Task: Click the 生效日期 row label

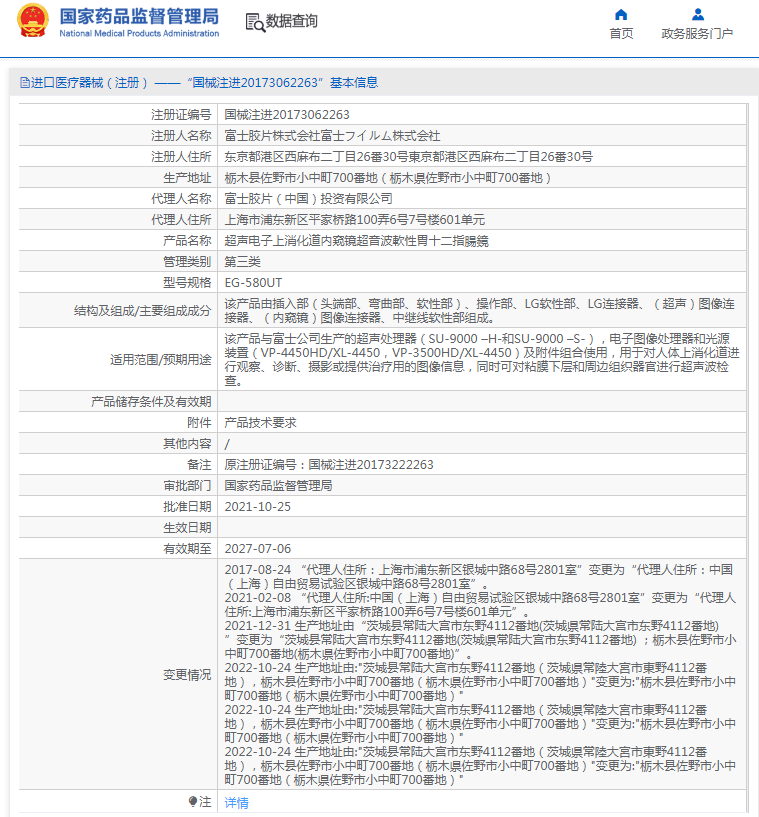Action: pos(187,528)
